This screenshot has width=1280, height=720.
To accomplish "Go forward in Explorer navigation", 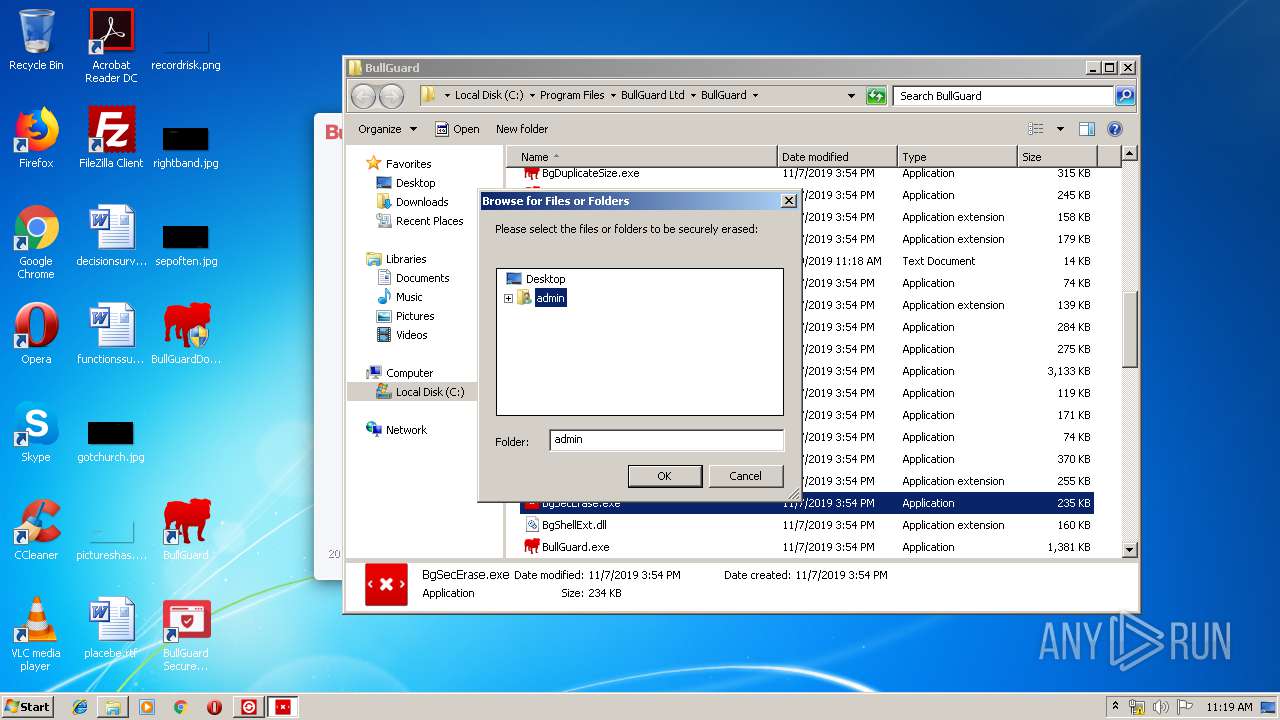I will tap(391, 96).
